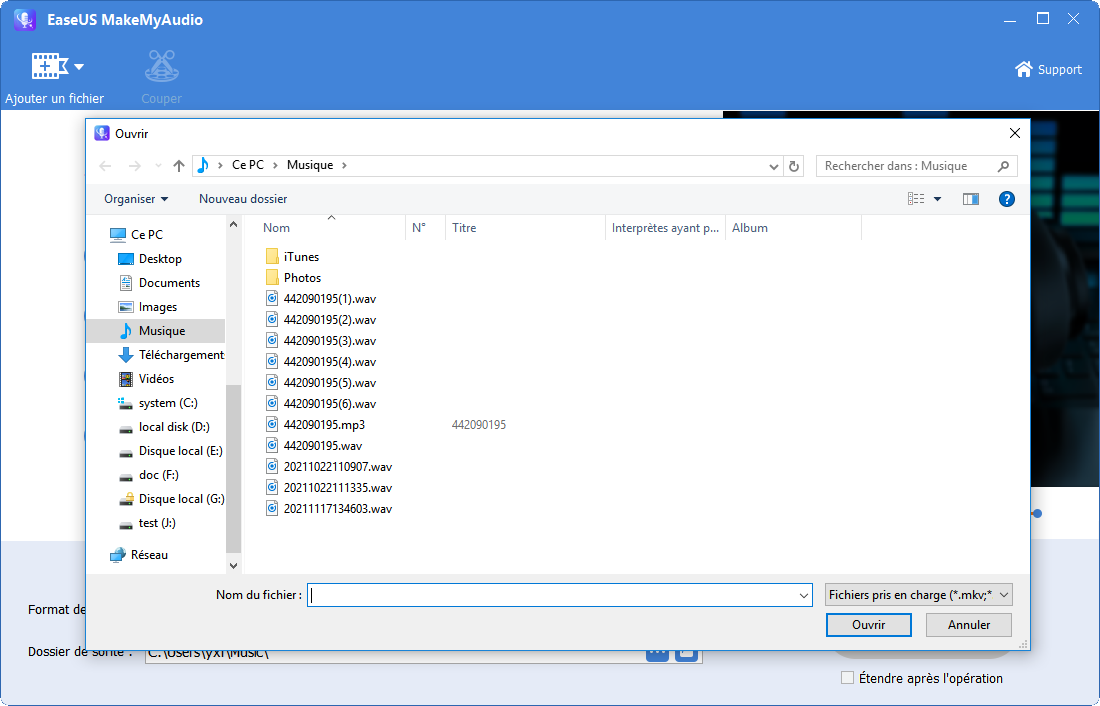The width and height of the screenshot is (1100, 706).
Task: Open Vidéos folder in sidebar
Action: pyautogui.click(x=146, y=379)
